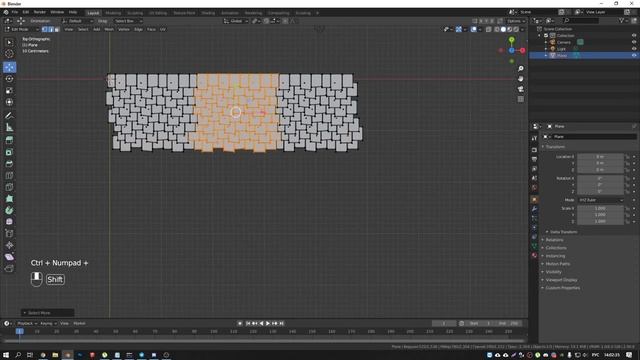Hide the Plane object in outliner
Screen dimensions: 640x360
pyautogui.click(x=634, y=55)
